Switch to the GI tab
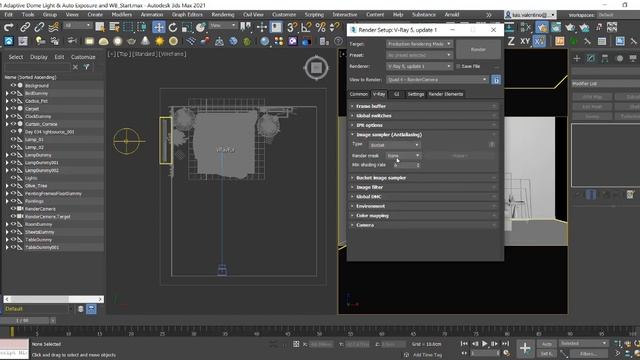Screen dimensions: 640x360 pos(396,94)
